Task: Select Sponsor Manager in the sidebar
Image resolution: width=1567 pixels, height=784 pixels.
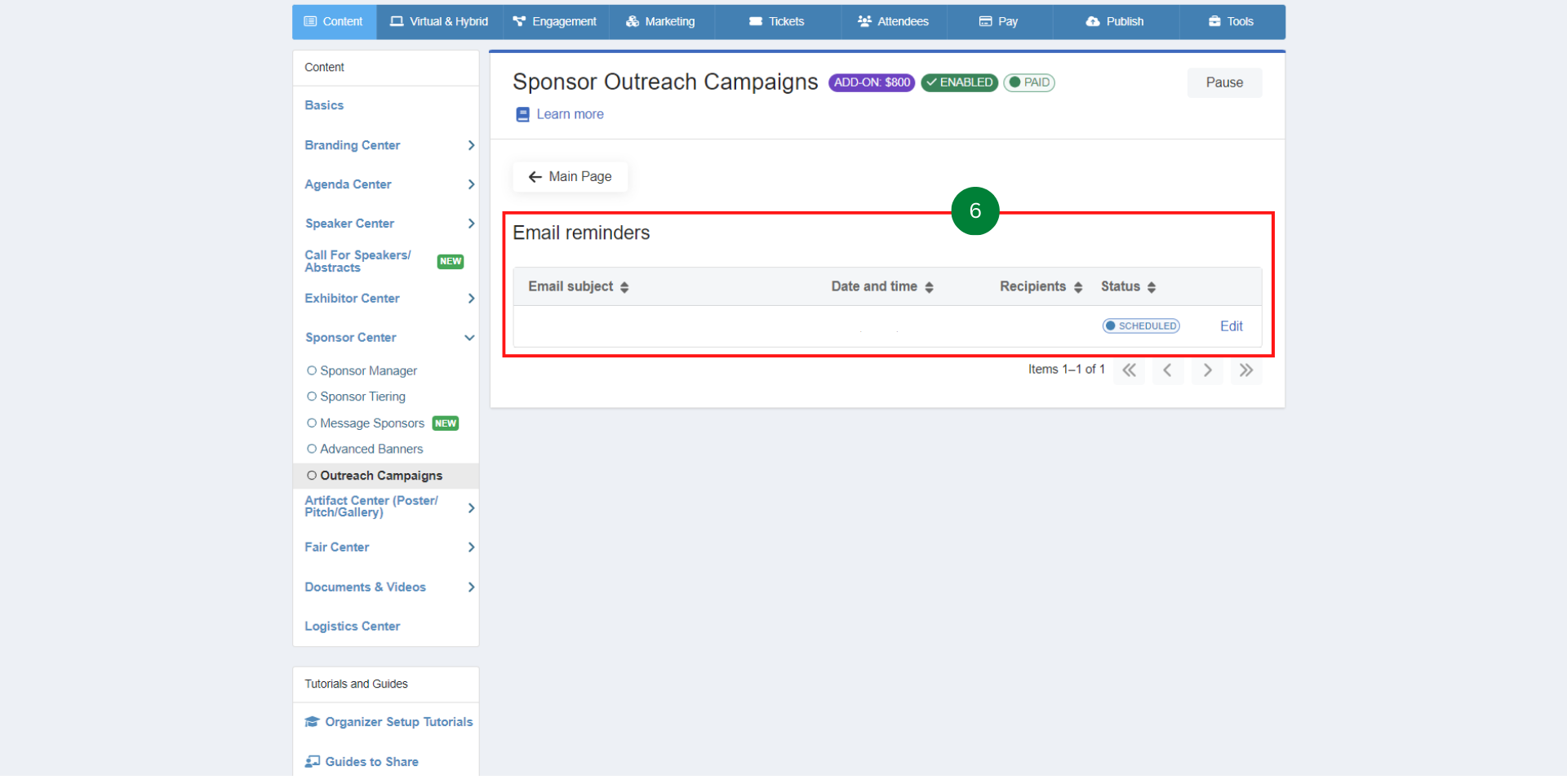Action: (368, 371)
